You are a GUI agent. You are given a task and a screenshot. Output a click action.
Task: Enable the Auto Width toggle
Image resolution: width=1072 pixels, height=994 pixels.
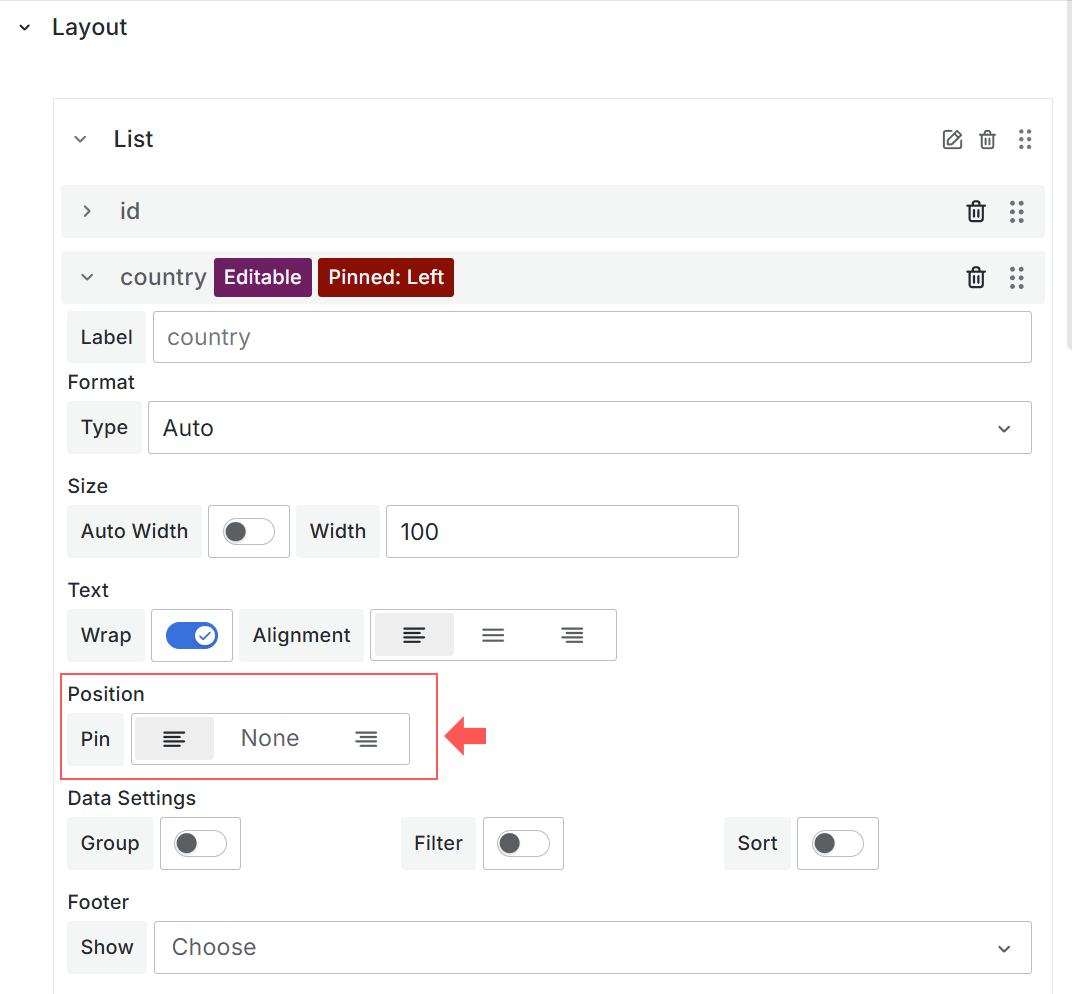tap(248, 531)
